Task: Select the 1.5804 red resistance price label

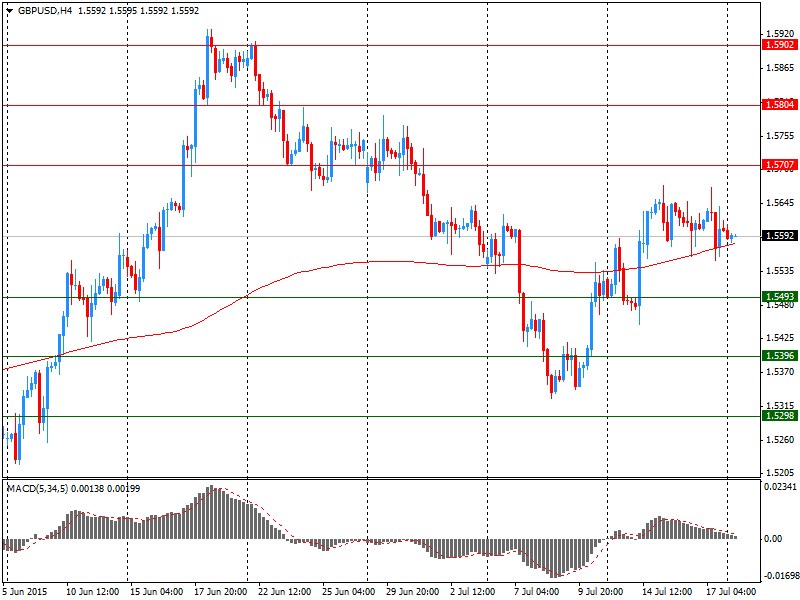Action: tap(780, 105)
